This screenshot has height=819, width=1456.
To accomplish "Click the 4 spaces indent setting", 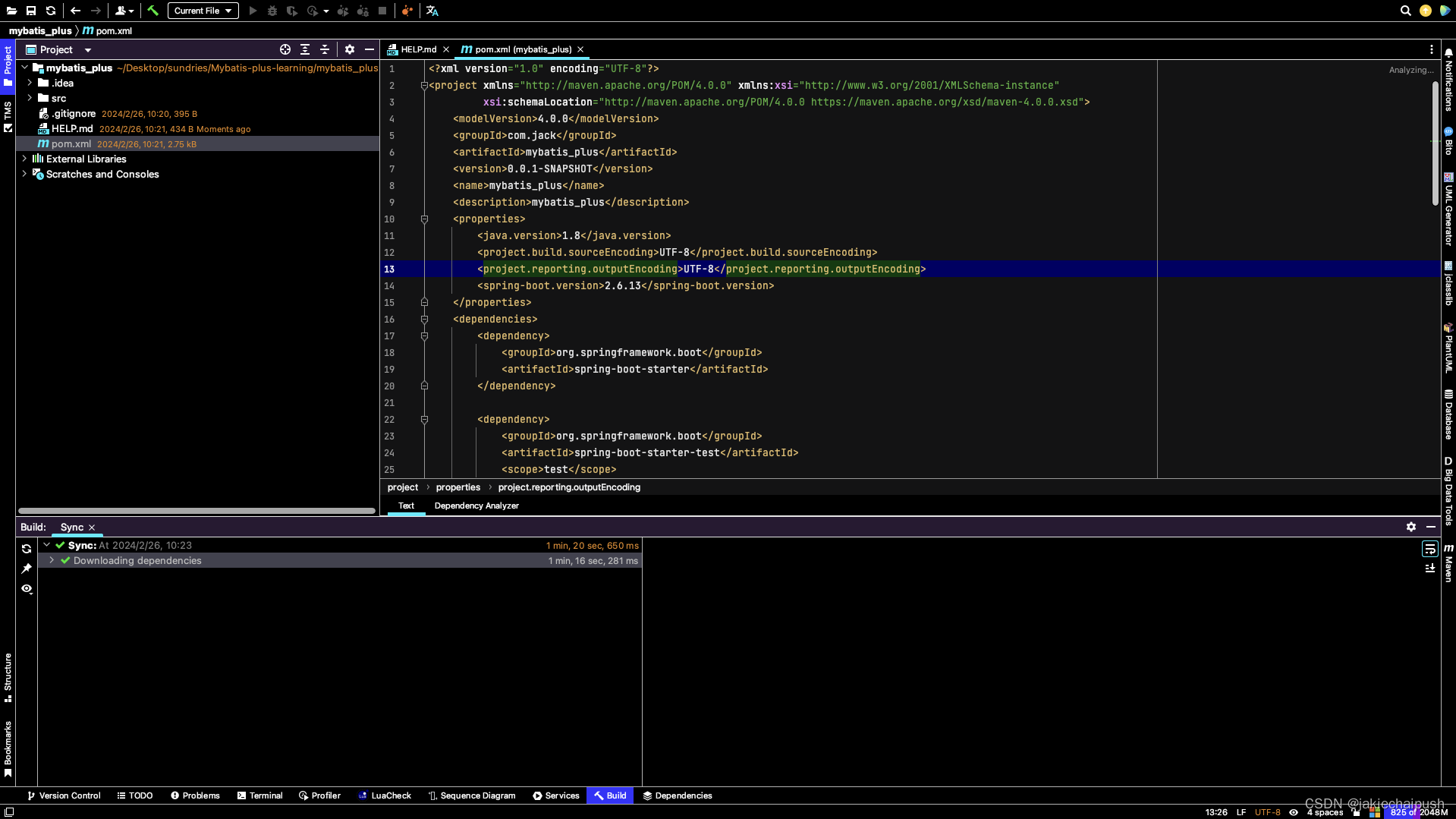I will [1325, 812].
